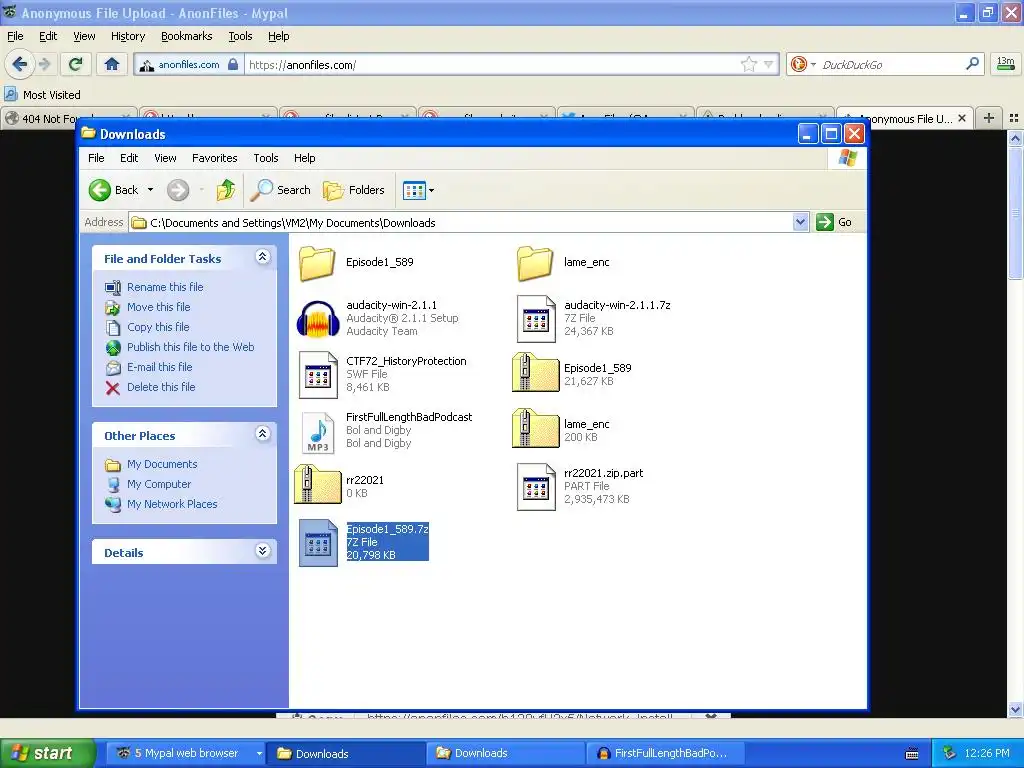This screenshot has height=768, width=1024.
Task: Select the lame_enc zip archive icon
Action: (x=536, y=428)
